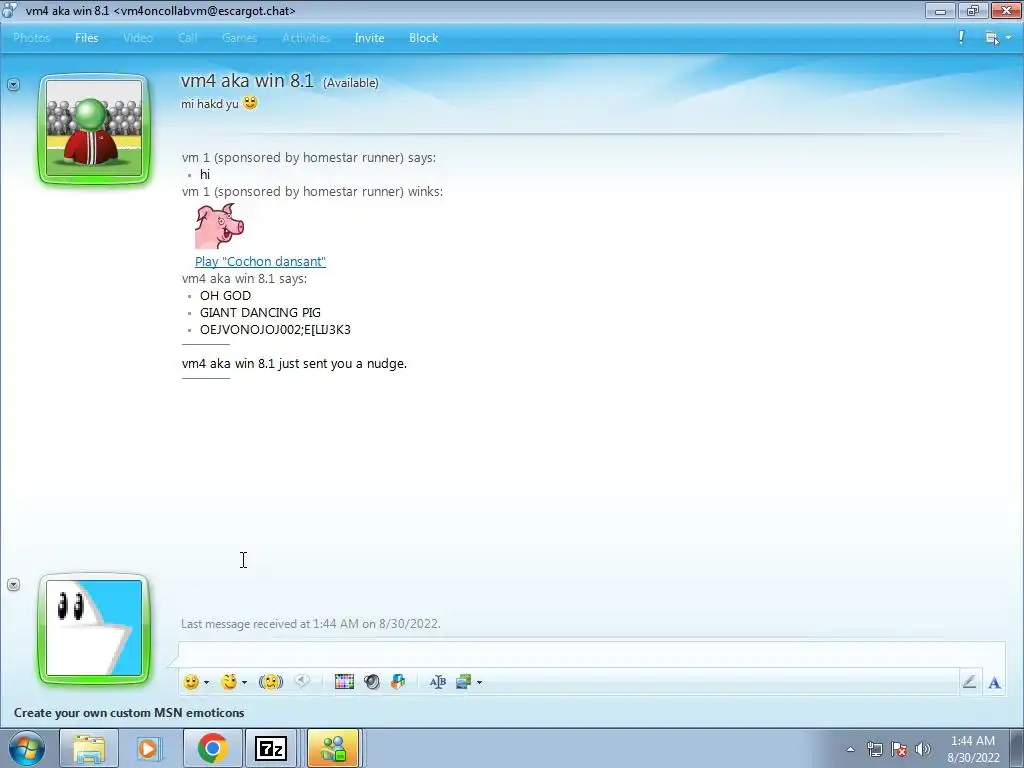Click the dancing pig wink image
Image resolution: width=1024 pixels, height=768 pixels.
[219, 226]
